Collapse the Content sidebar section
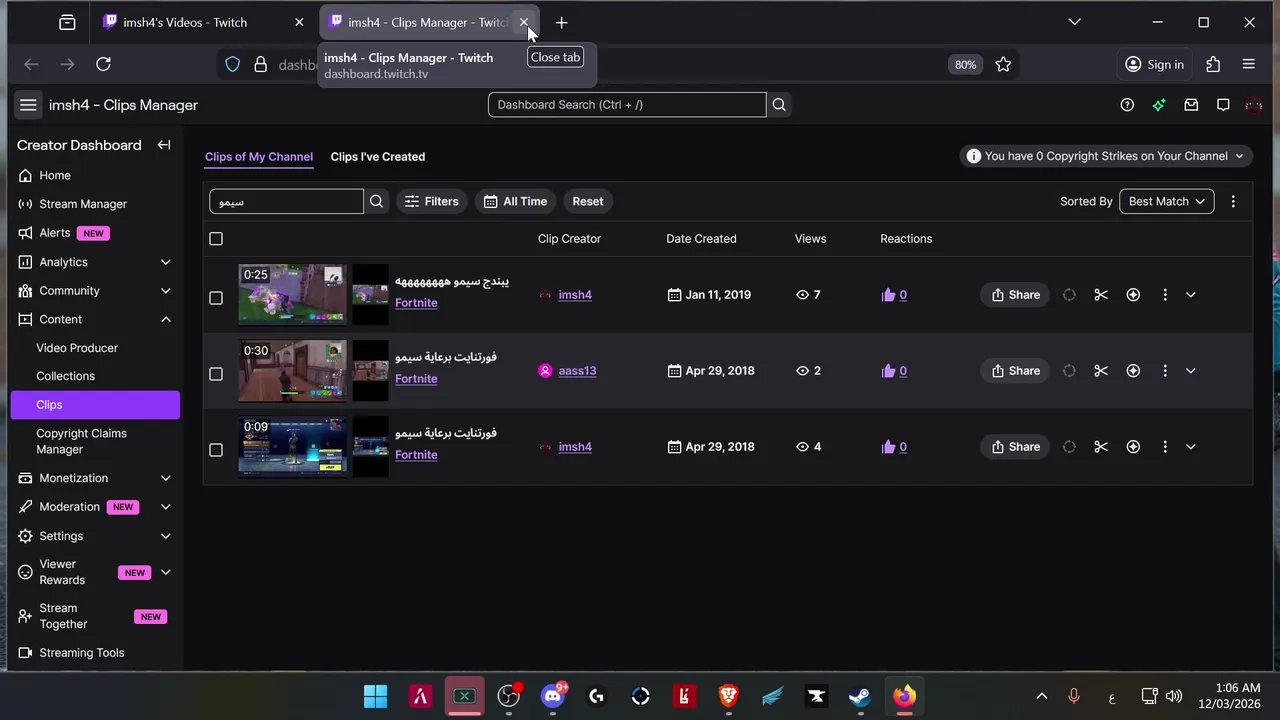 click(166, 319)
